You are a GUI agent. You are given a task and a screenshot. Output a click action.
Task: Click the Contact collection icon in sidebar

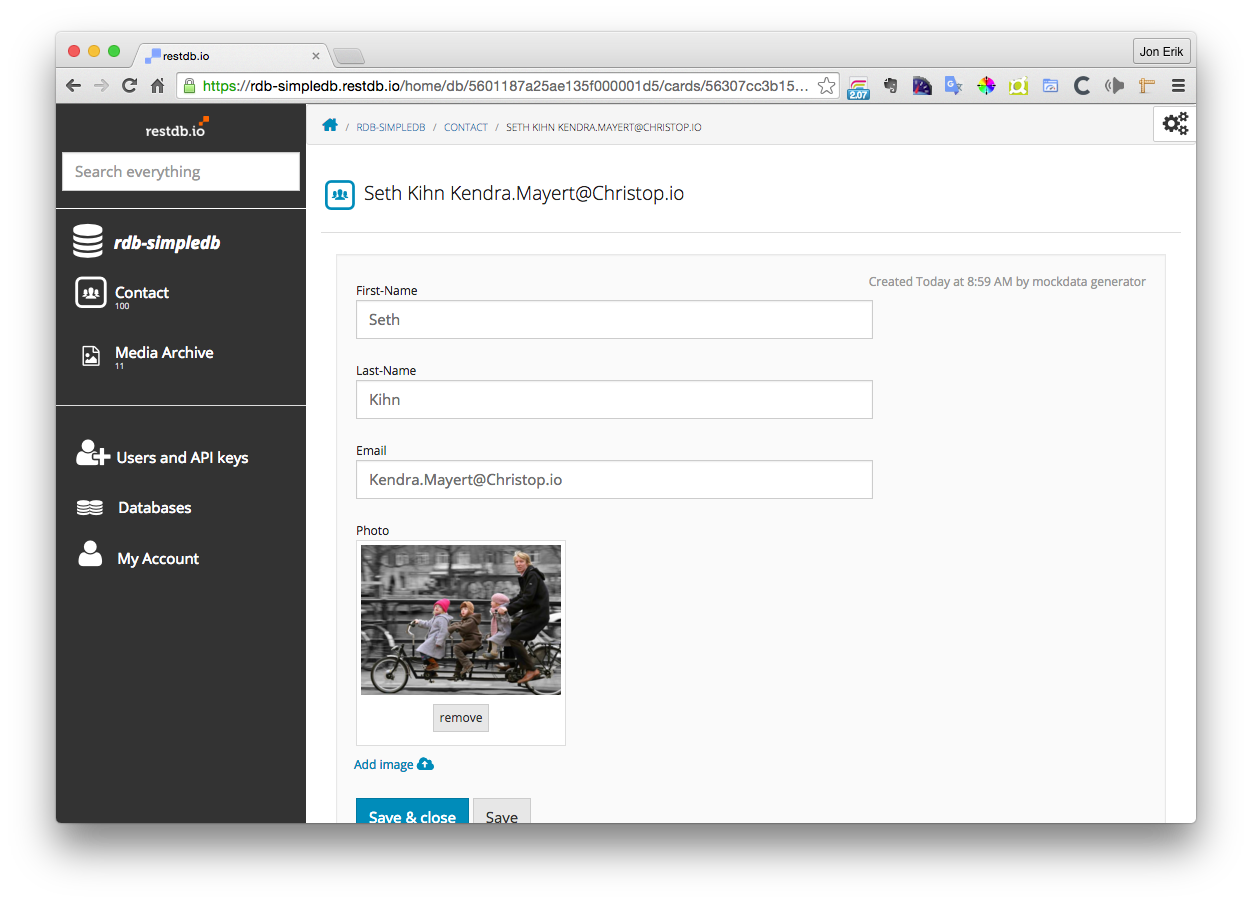91,293
